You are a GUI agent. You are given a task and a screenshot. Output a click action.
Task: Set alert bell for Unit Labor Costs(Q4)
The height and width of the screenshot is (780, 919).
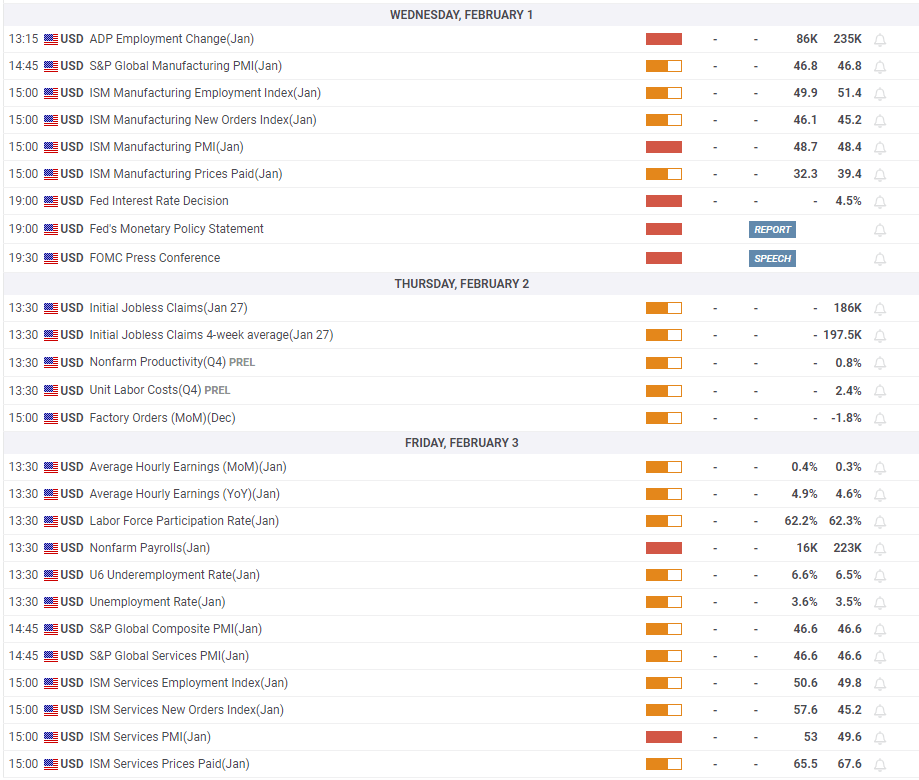point(880,391)
